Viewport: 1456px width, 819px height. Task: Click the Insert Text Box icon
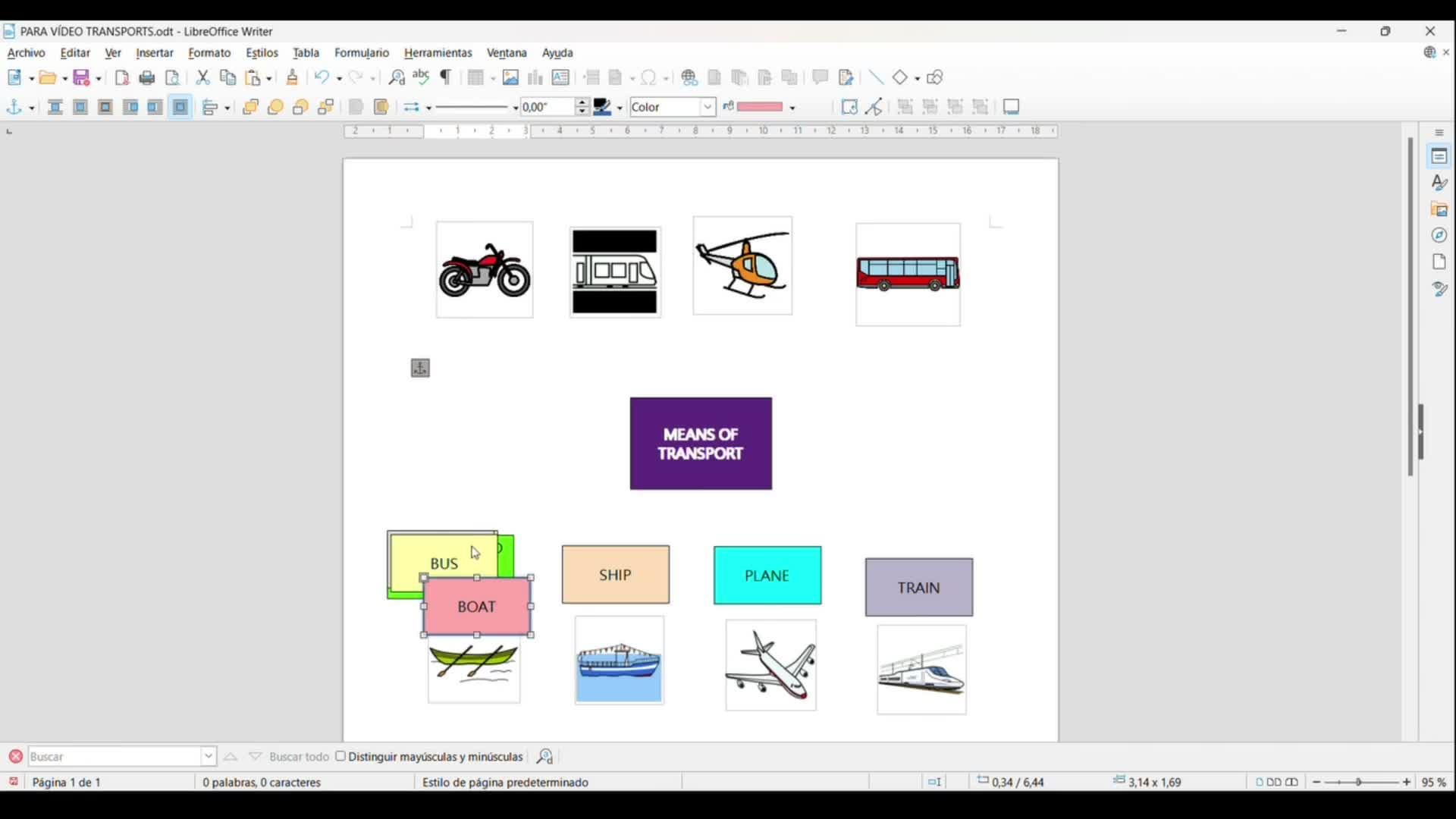click(x=561, y=78)
